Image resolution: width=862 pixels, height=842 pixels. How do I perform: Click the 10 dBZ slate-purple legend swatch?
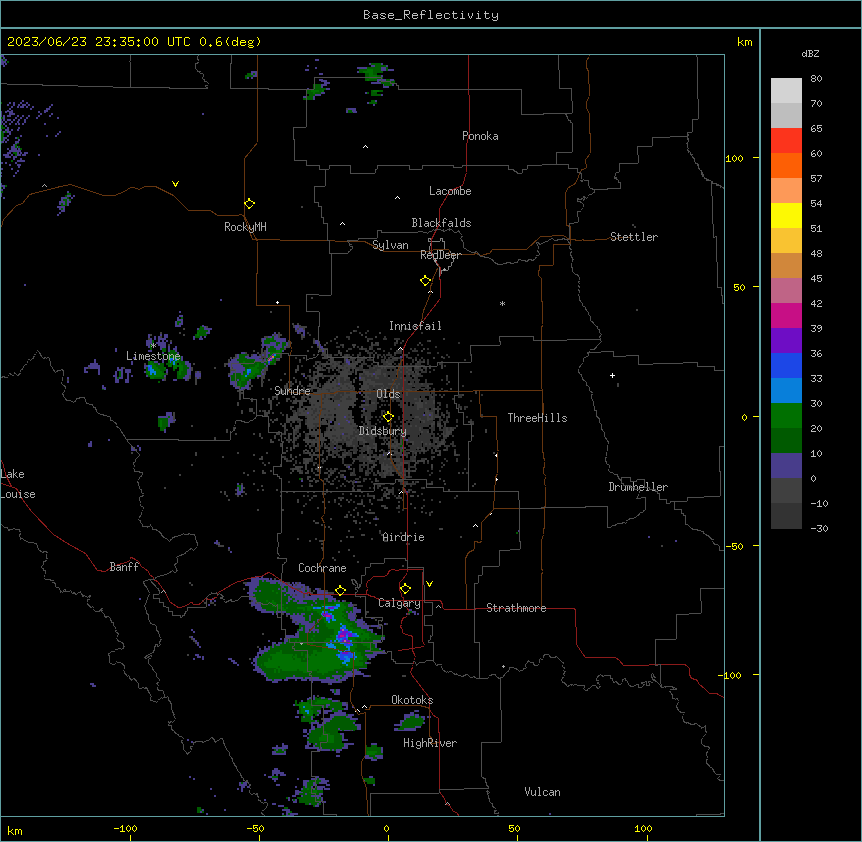click(x=786, y=466)
